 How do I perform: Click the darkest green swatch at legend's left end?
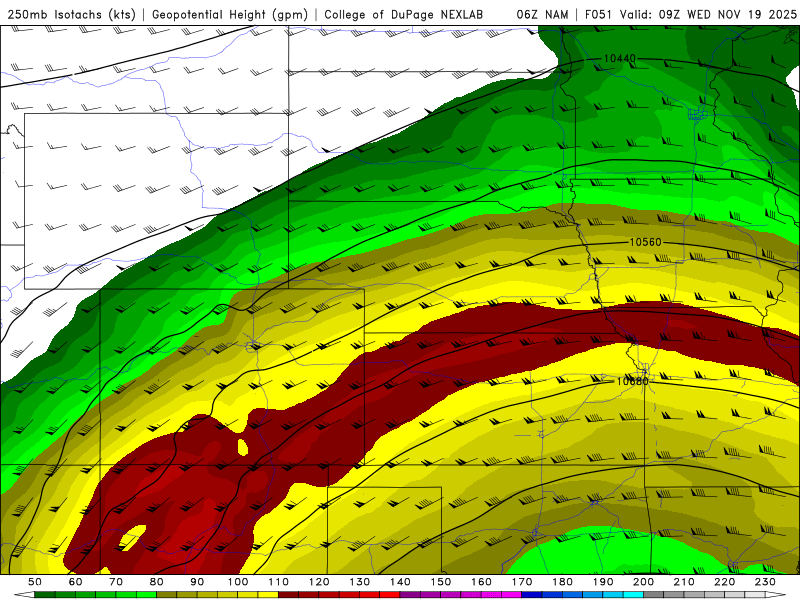point(45,595)
